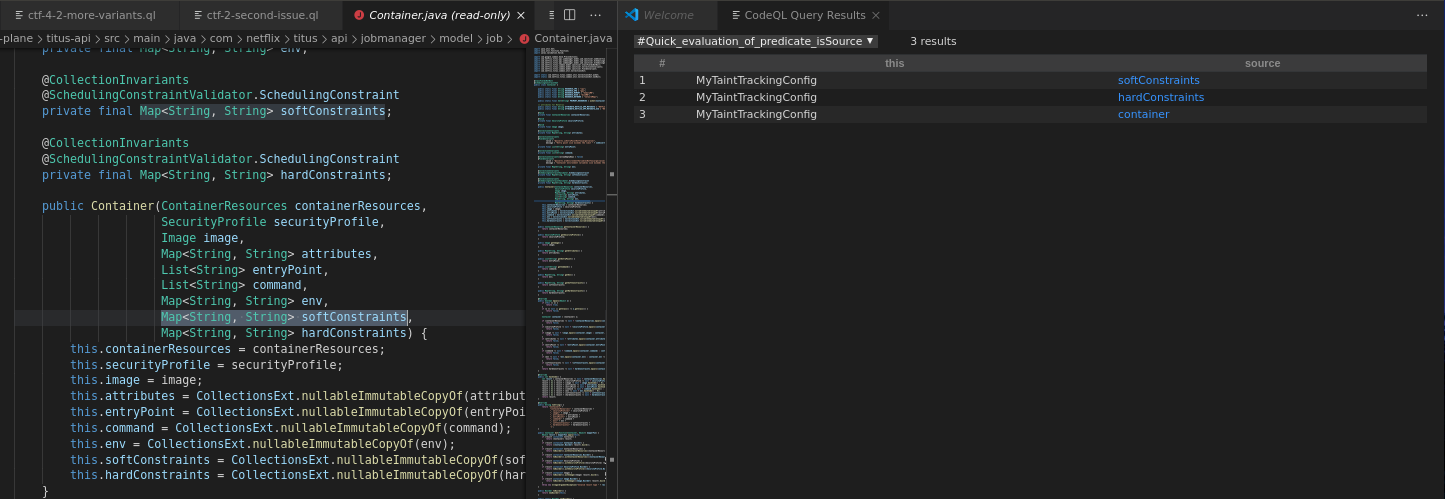The width and height of the screenshot is (1445, 499).
Task: Click the 'this' column header
Action: click(894, 63)
